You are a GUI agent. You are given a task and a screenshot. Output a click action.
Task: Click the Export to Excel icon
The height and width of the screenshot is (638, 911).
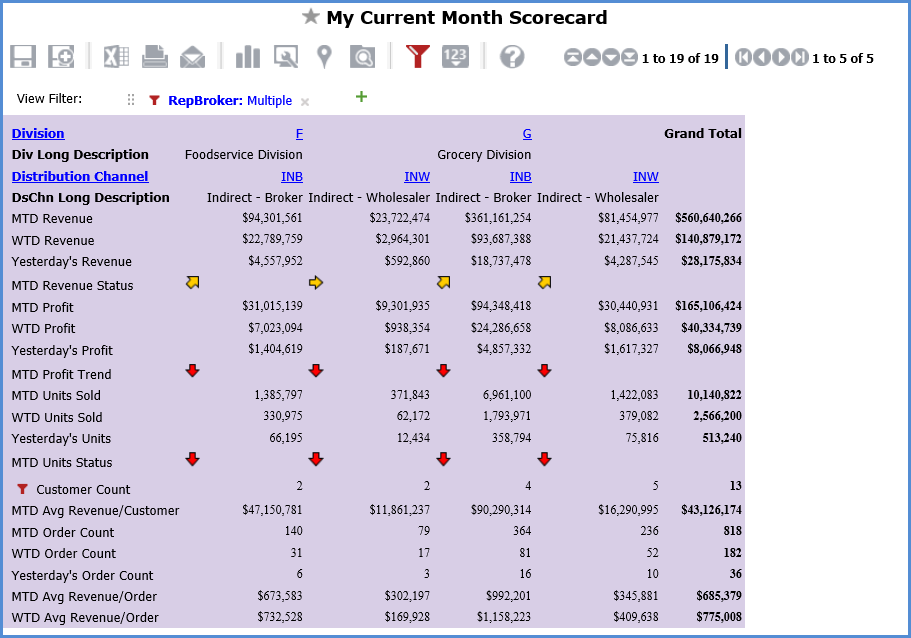[116, 57]
